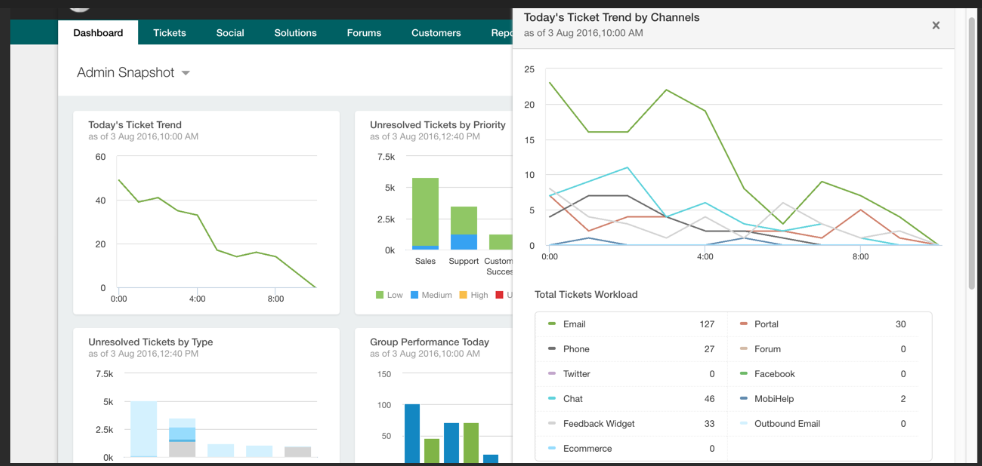Toggle the Email channel legend entry
The height and width of the screenshot is (466, 982).
567,324
